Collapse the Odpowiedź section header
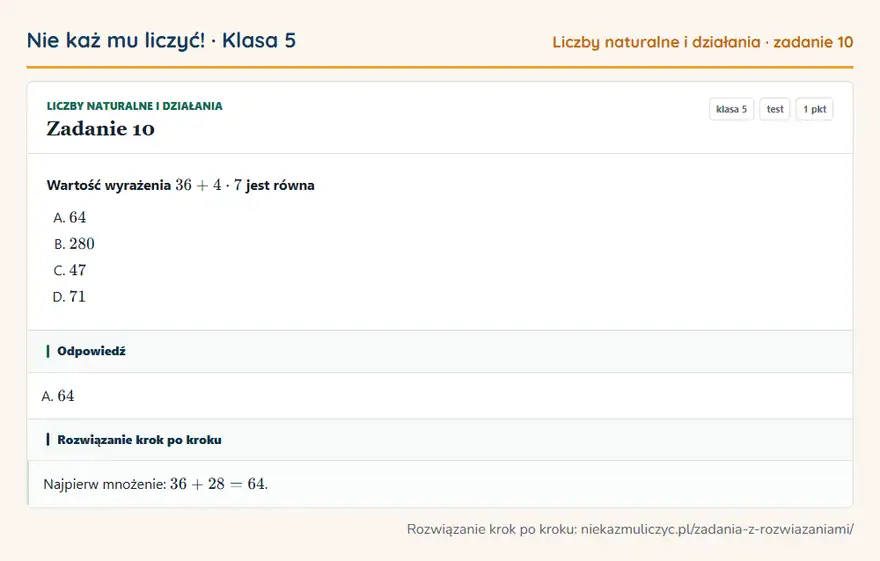Image resolution: width=880 pixels, height=561 pixels. click(440, 351)
